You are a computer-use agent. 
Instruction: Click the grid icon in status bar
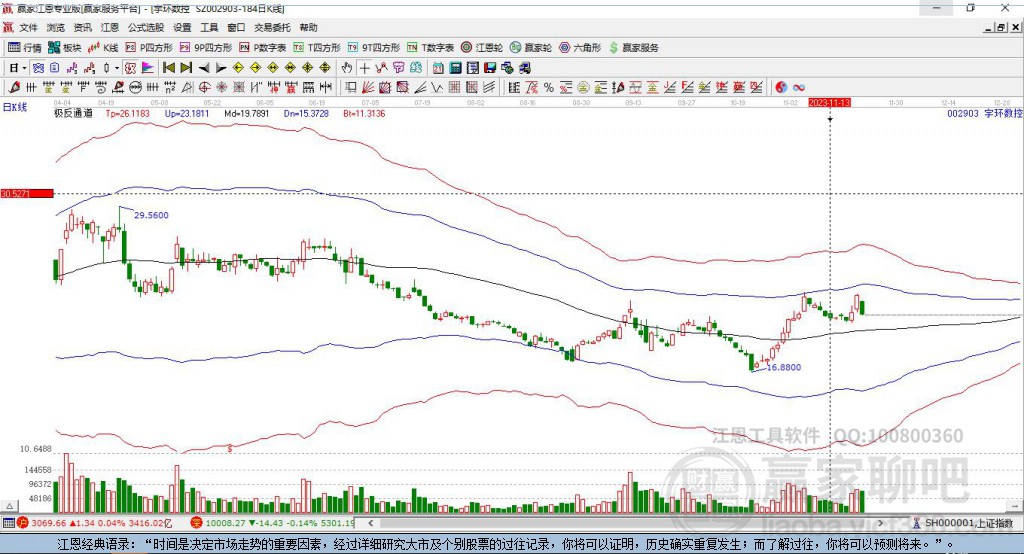tap(8, 523)
